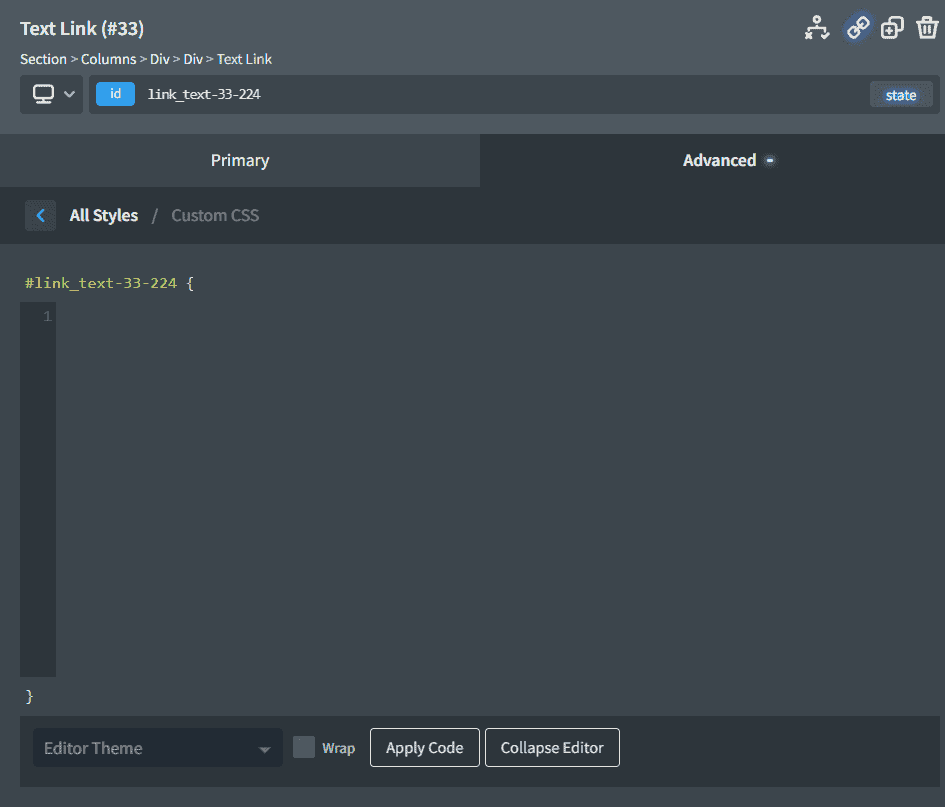Click the modified indicator dot beside Advanced
Viewport: 945px width, 807px height.
click(x=770, y=160)
